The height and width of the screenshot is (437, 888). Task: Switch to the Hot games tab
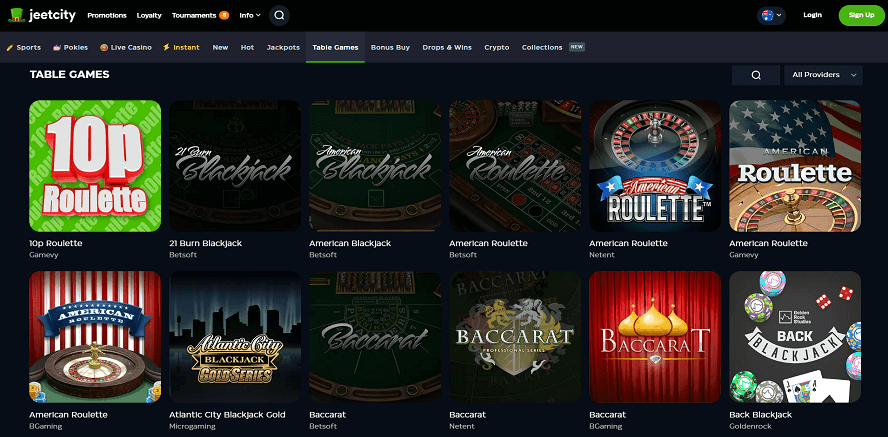tap(247, 48)
